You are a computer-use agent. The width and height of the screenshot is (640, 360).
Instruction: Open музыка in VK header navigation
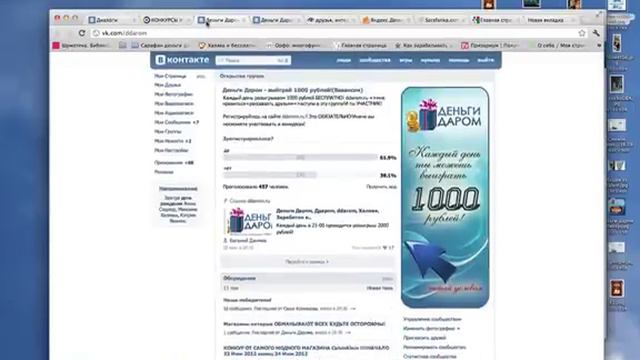point(430,60)
